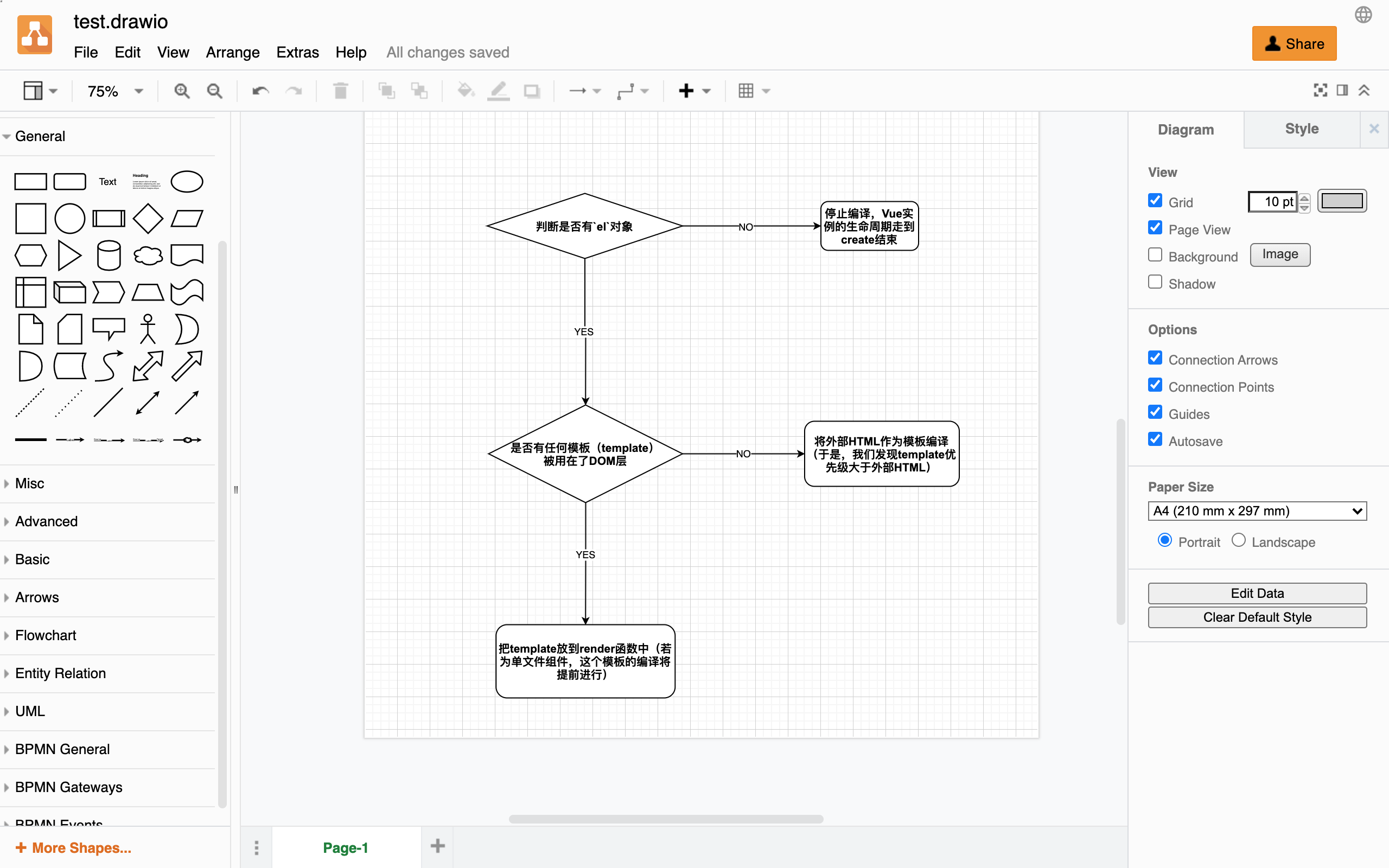
Task: Click the Share button
Action: pos(1294,43)
